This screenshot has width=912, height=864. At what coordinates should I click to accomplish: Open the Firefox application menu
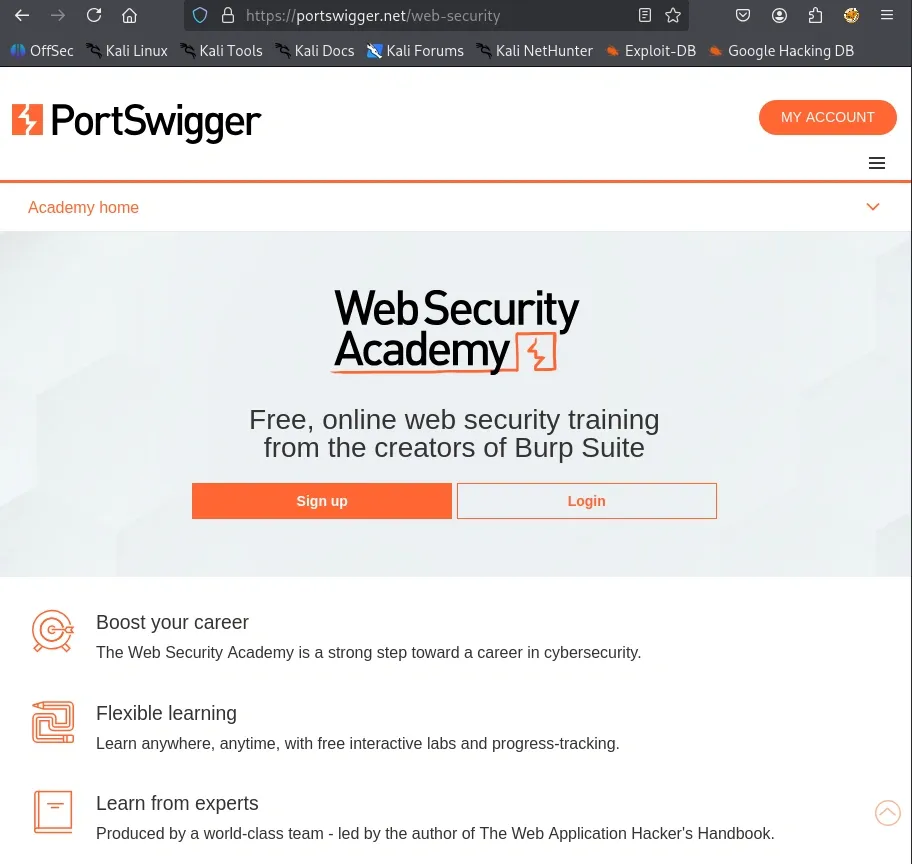[x=886, y=16]
